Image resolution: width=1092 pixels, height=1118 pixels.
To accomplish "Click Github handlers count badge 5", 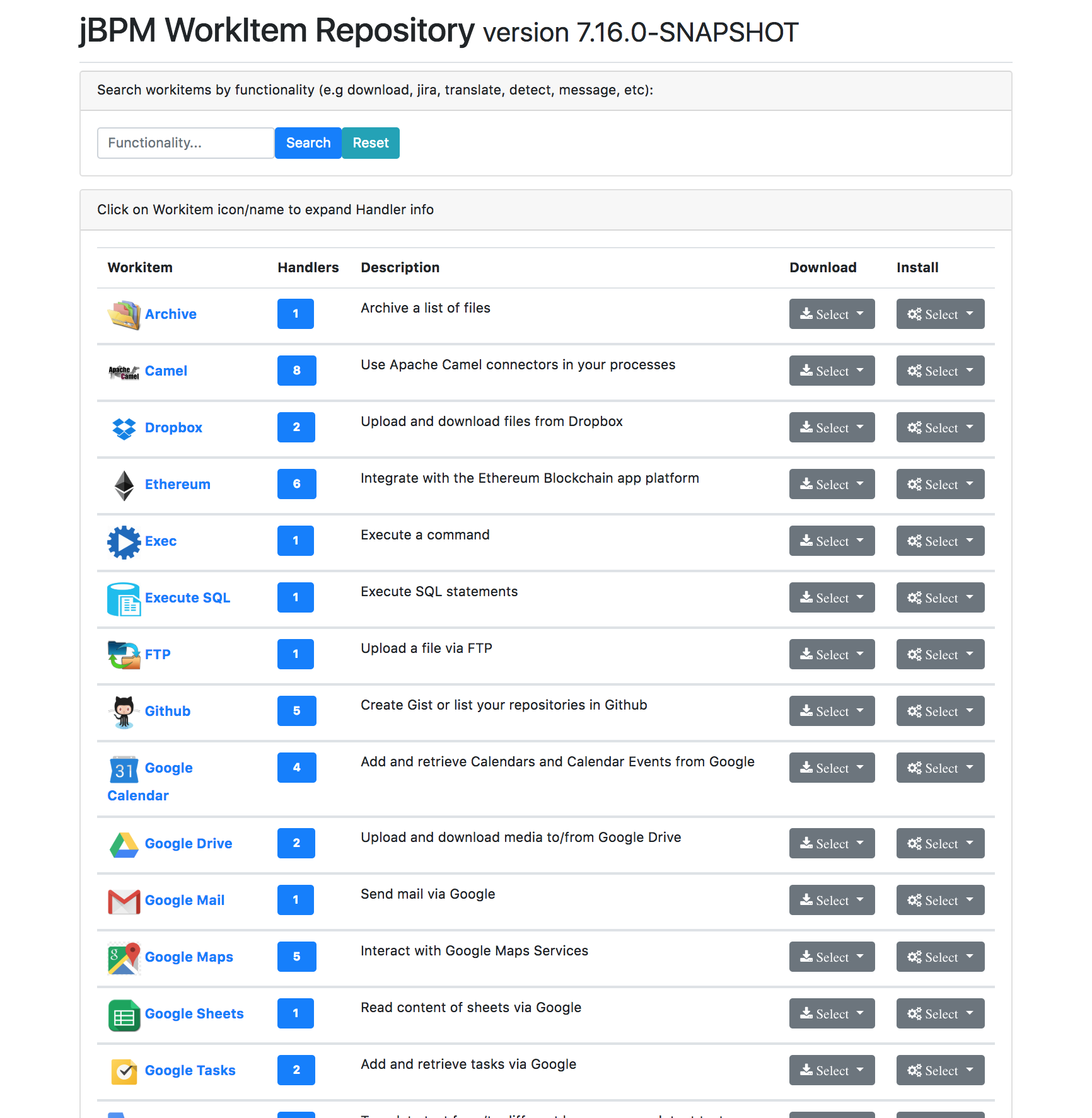I will coord(297,711).
